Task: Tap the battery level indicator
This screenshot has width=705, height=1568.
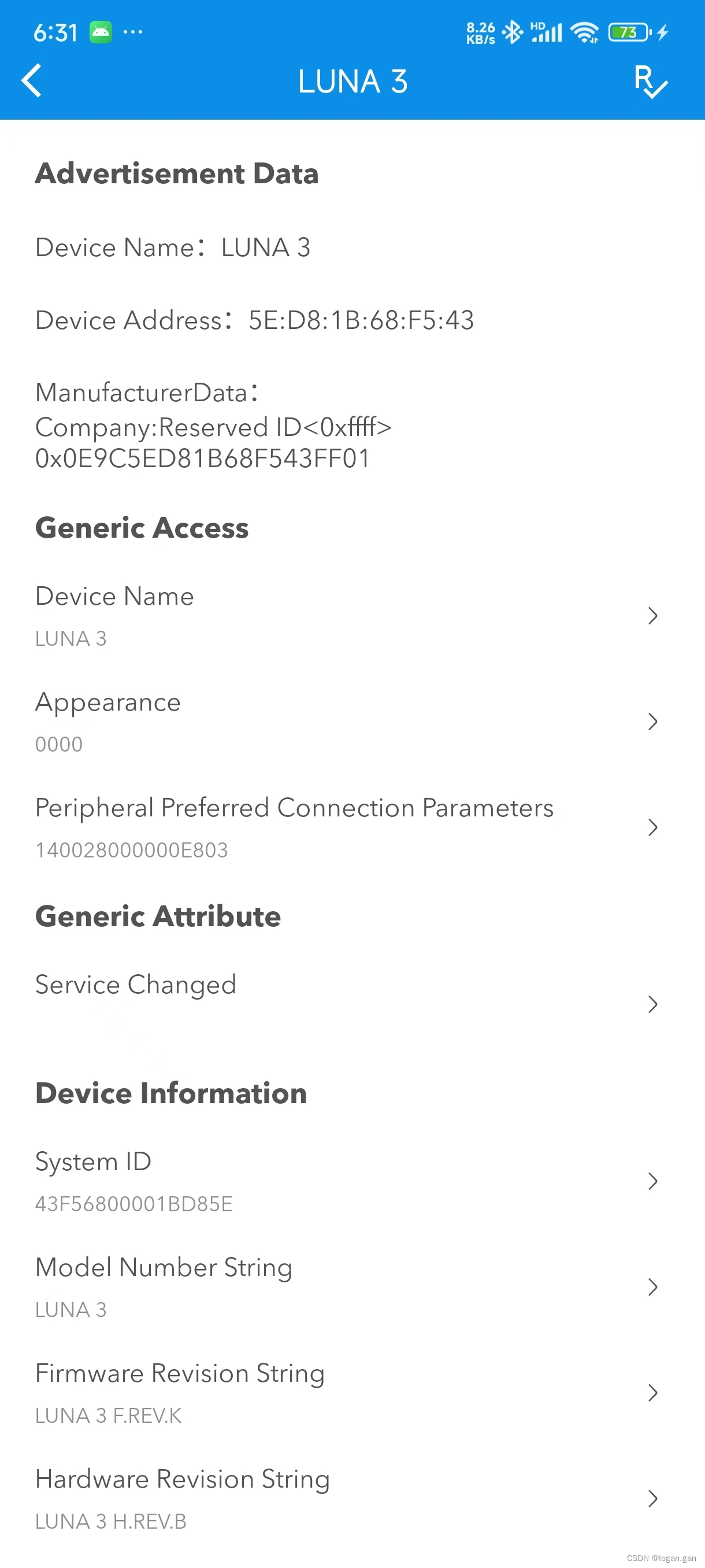Action: click(x=629, y=32)
